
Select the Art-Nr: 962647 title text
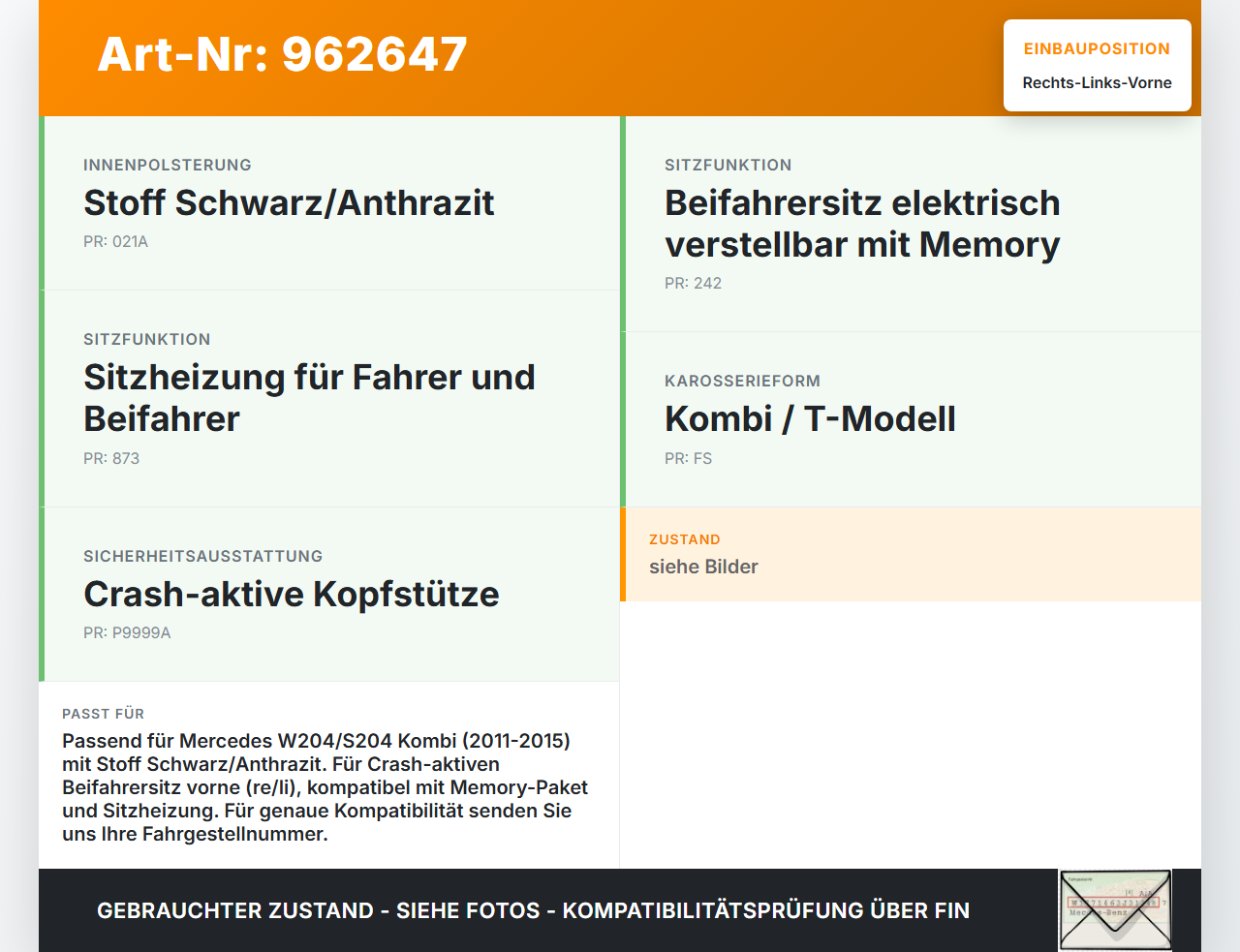pyautogui.click(x=282, y=55)
